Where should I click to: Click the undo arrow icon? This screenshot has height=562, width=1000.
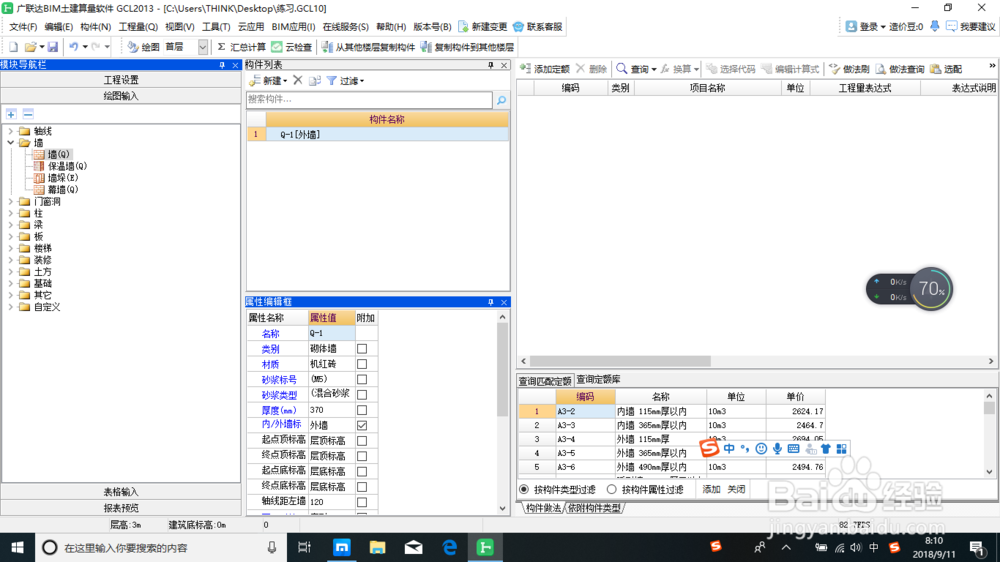[x=73, y=47]
